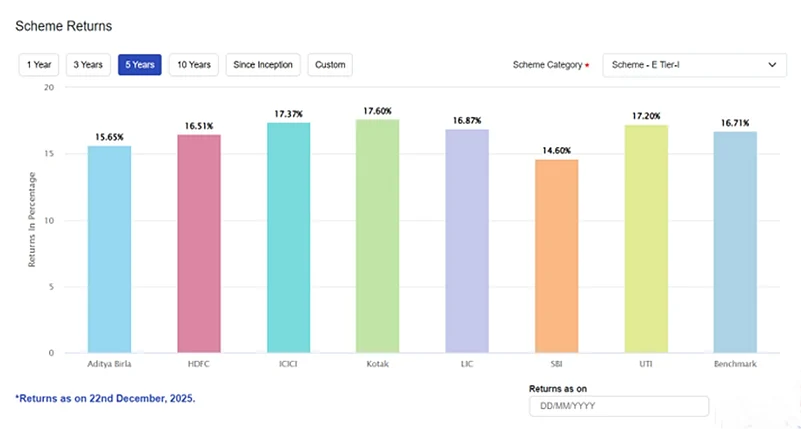Select the 1 Year period button
The width and height of the screenshot is (801, 429).
(39, 65)
